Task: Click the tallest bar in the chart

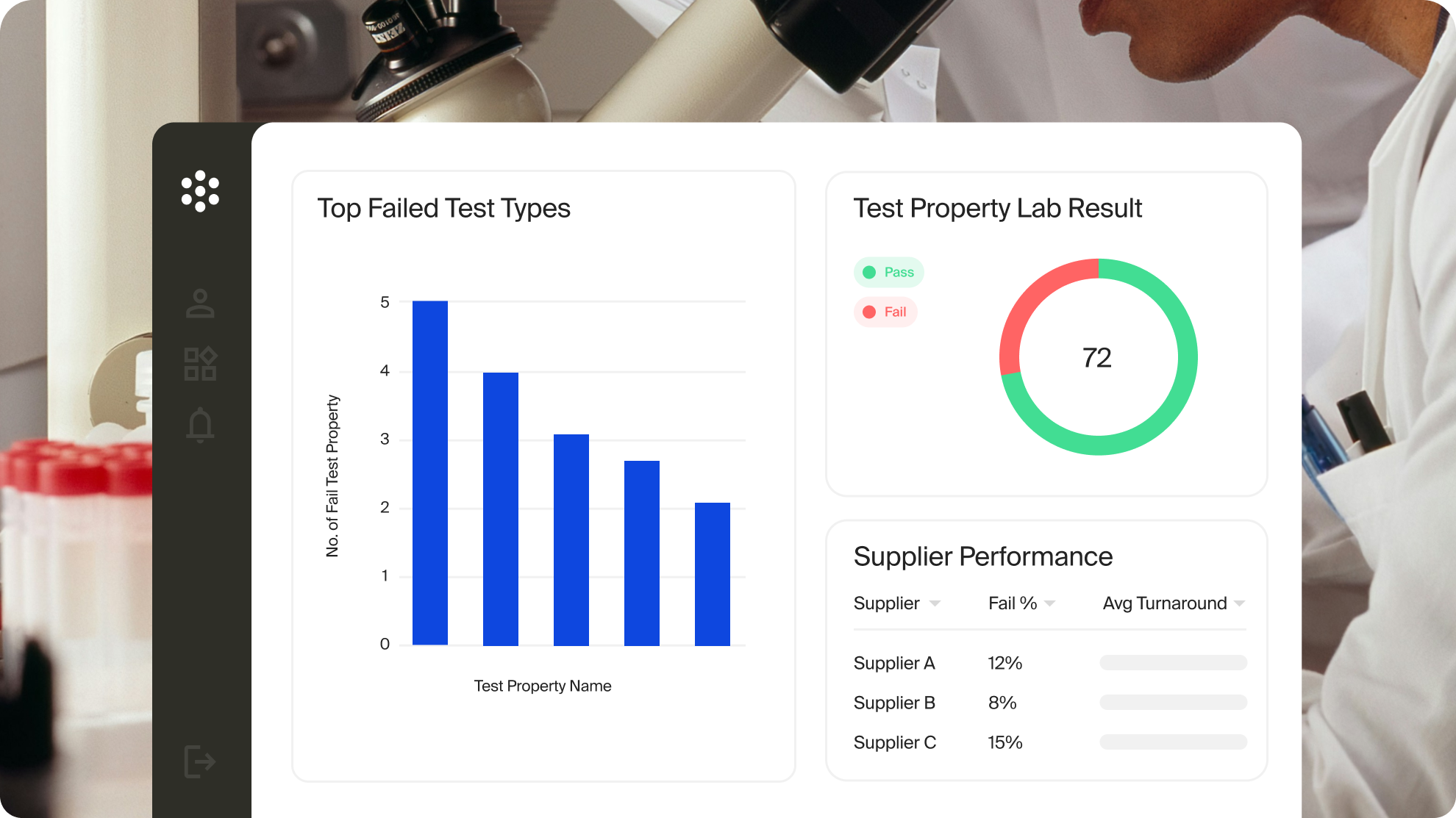Action: tap(430, 473)
